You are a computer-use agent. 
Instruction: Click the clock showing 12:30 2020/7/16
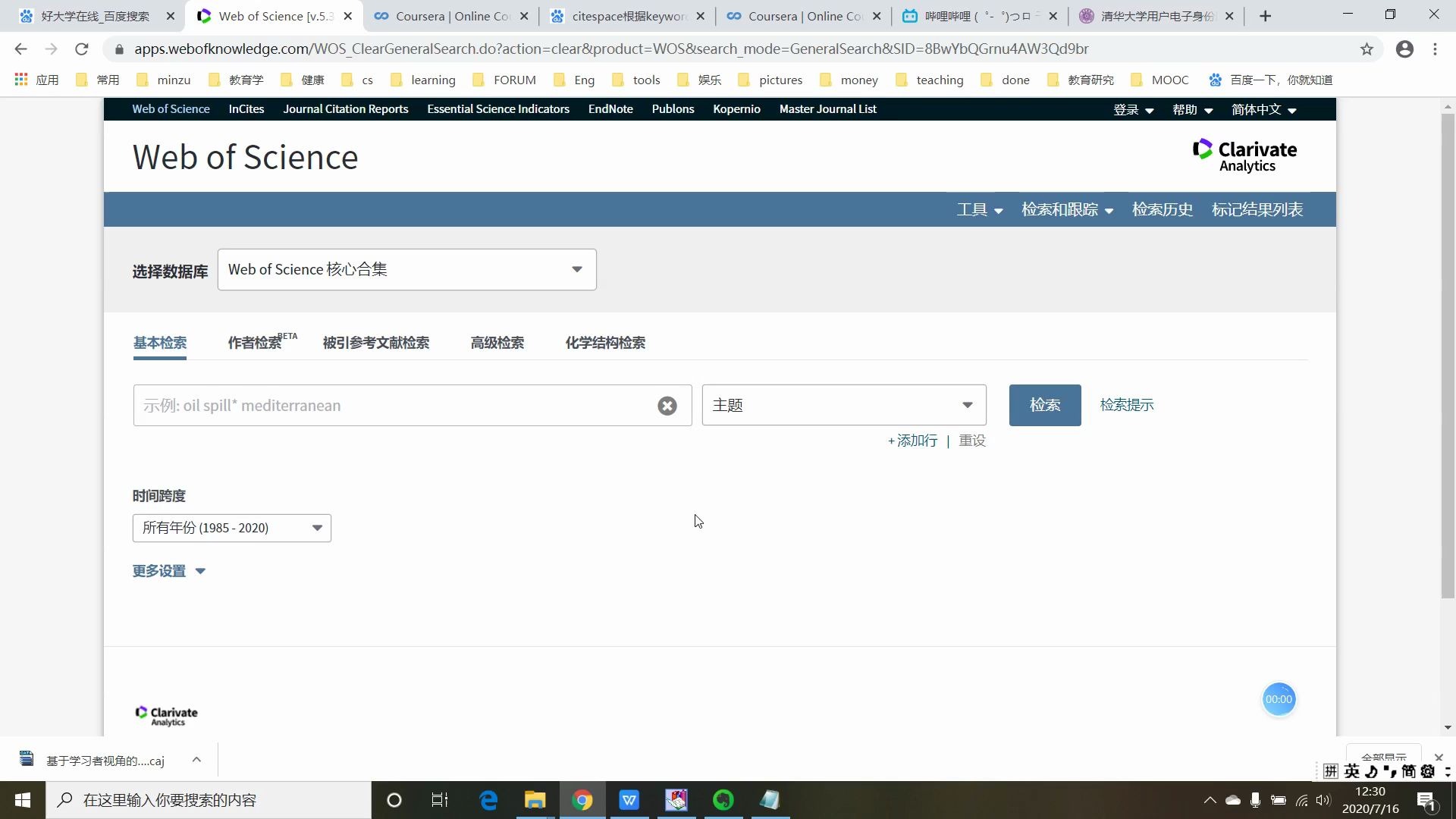click(x=1370, y=800)
